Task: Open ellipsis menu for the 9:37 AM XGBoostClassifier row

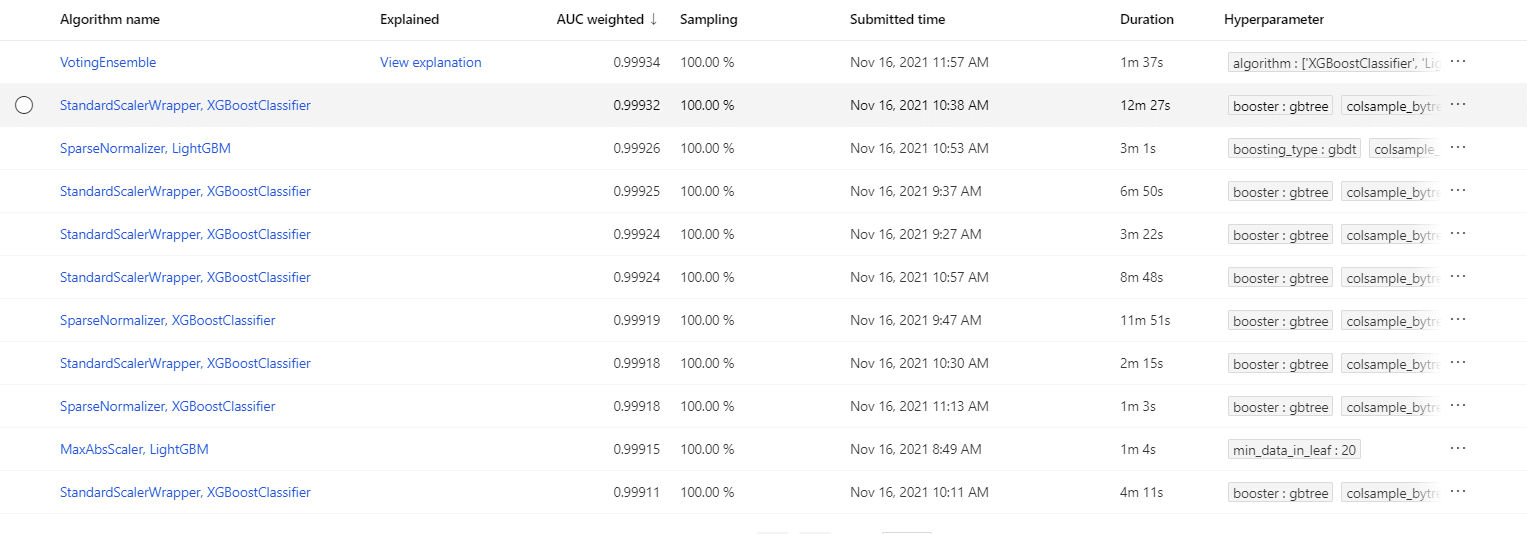Action: click(x=1458, y=191)
